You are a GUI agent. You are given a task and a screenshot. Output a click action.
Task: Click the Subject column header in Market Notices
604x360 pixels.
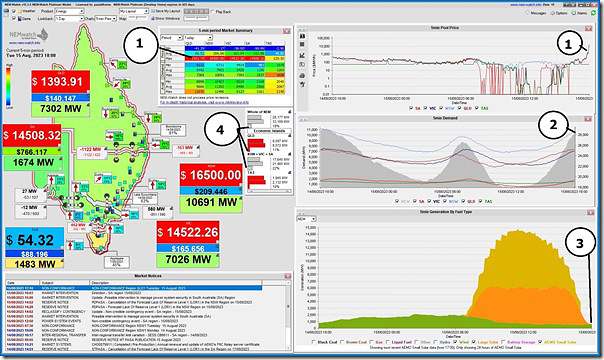[65, 283]
